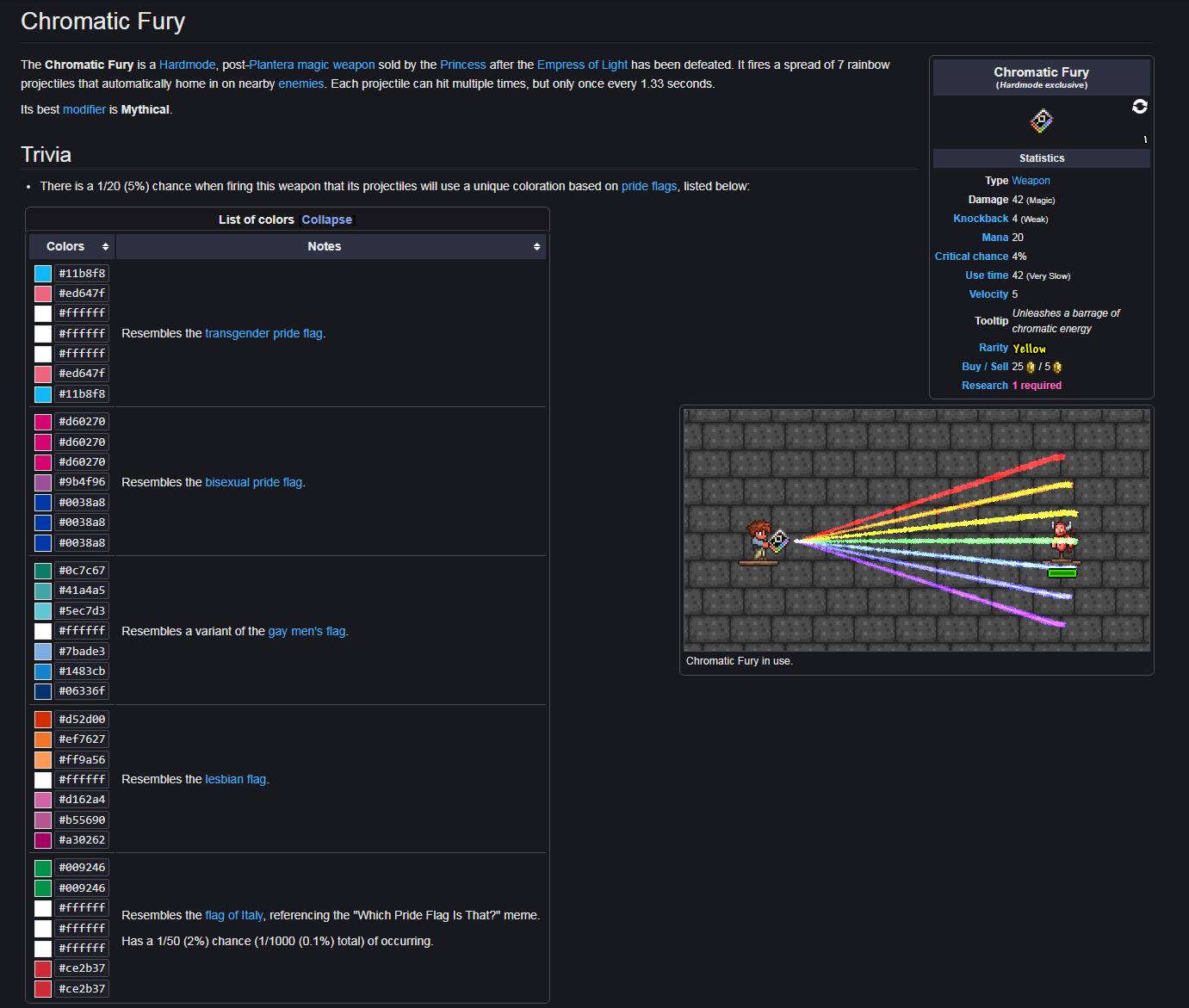Click the "Chromatic Fury in use." caption
This screenshot has width=1189, height=1008.
point(740,661)
